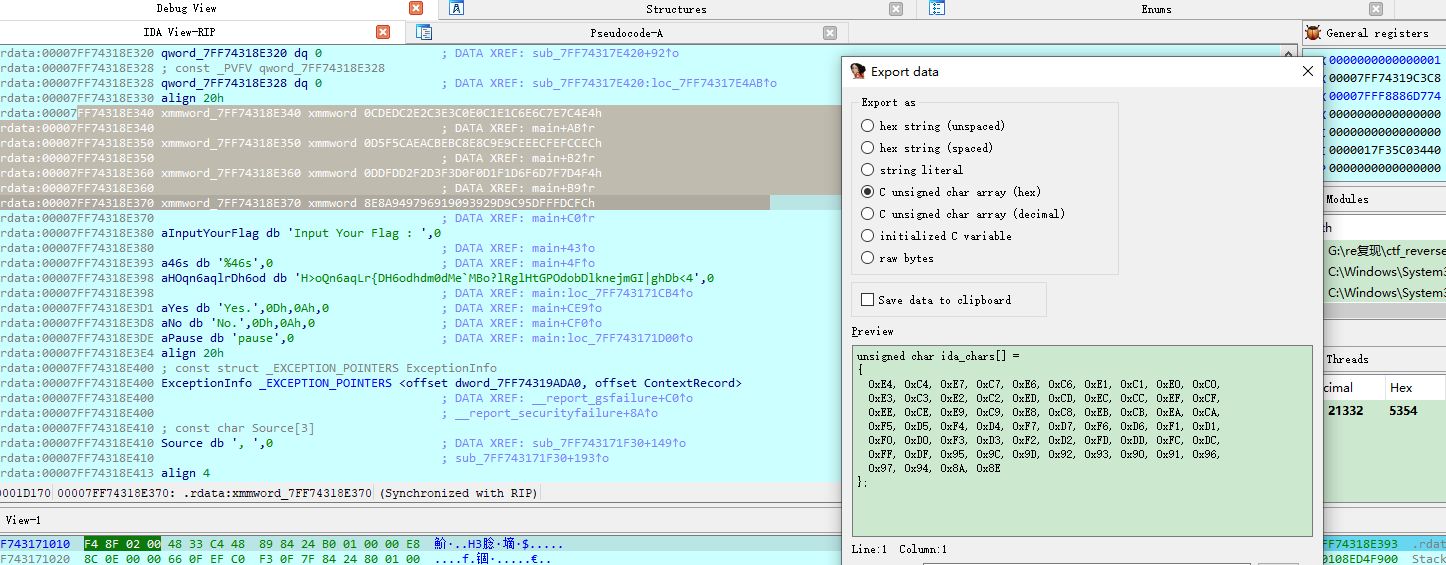Pick the raw bytes radio option
Viewport: 1446px width, 565px height.
point(868,258)
